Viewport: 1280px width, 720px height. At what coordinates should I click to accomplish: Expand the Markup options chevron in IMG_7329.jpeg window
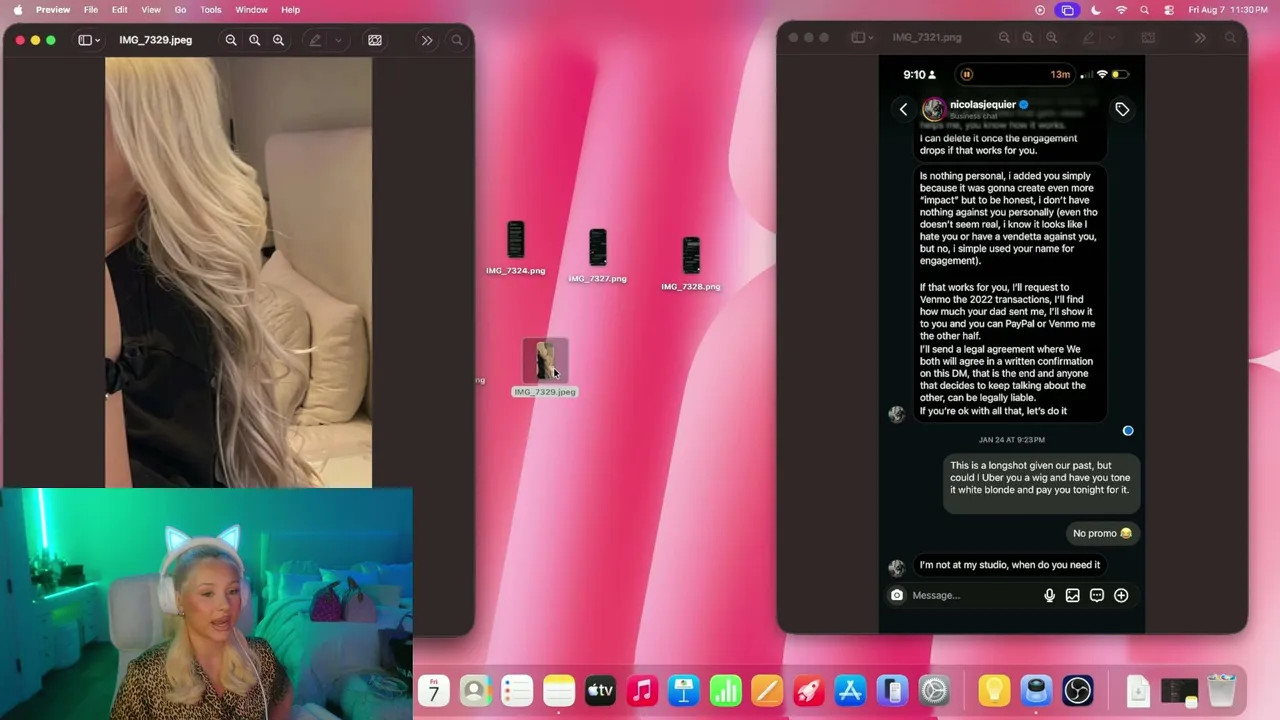[x=338, y=40]
